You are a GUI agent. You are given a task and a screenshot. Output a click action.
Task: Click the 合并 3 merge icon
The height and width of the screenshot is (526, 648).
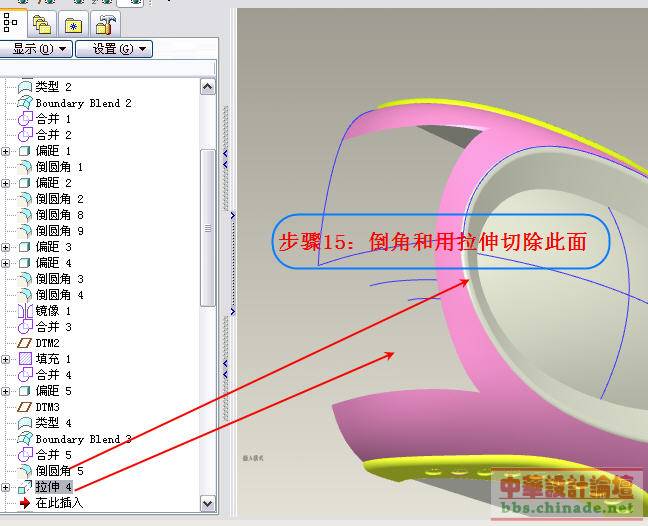25,327
